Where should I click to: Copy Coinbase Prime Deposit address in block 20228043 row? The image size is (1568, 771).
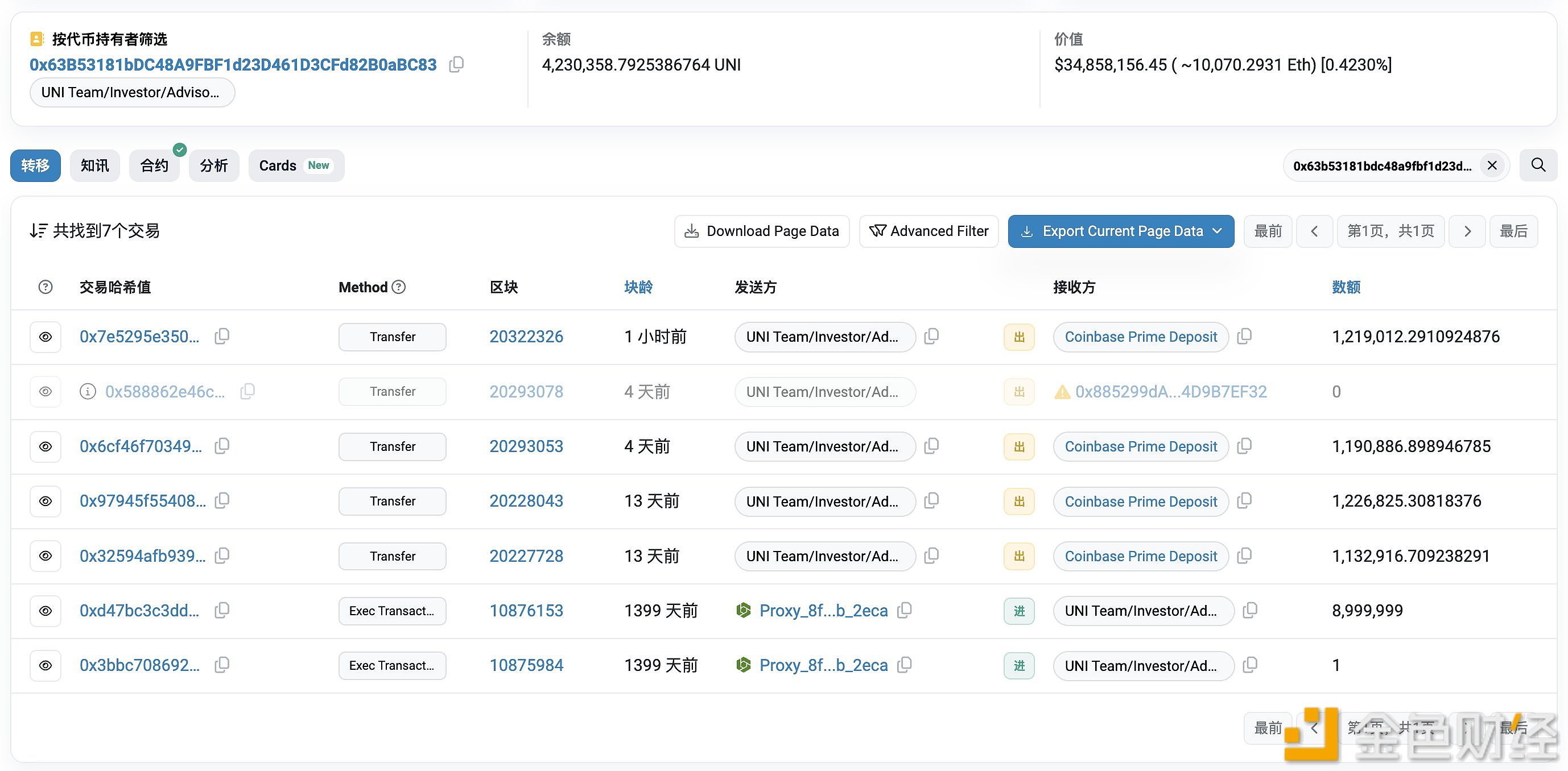click(x=1245, y=500)
